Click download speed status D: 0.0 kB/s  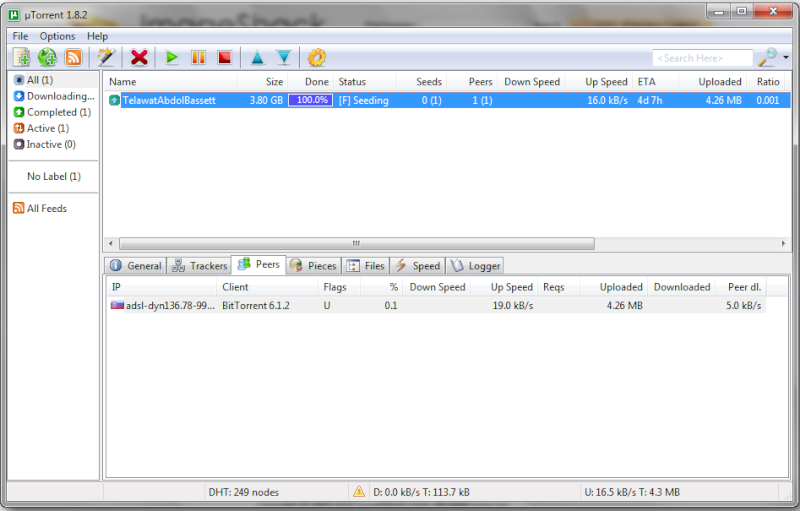(421, 492)
